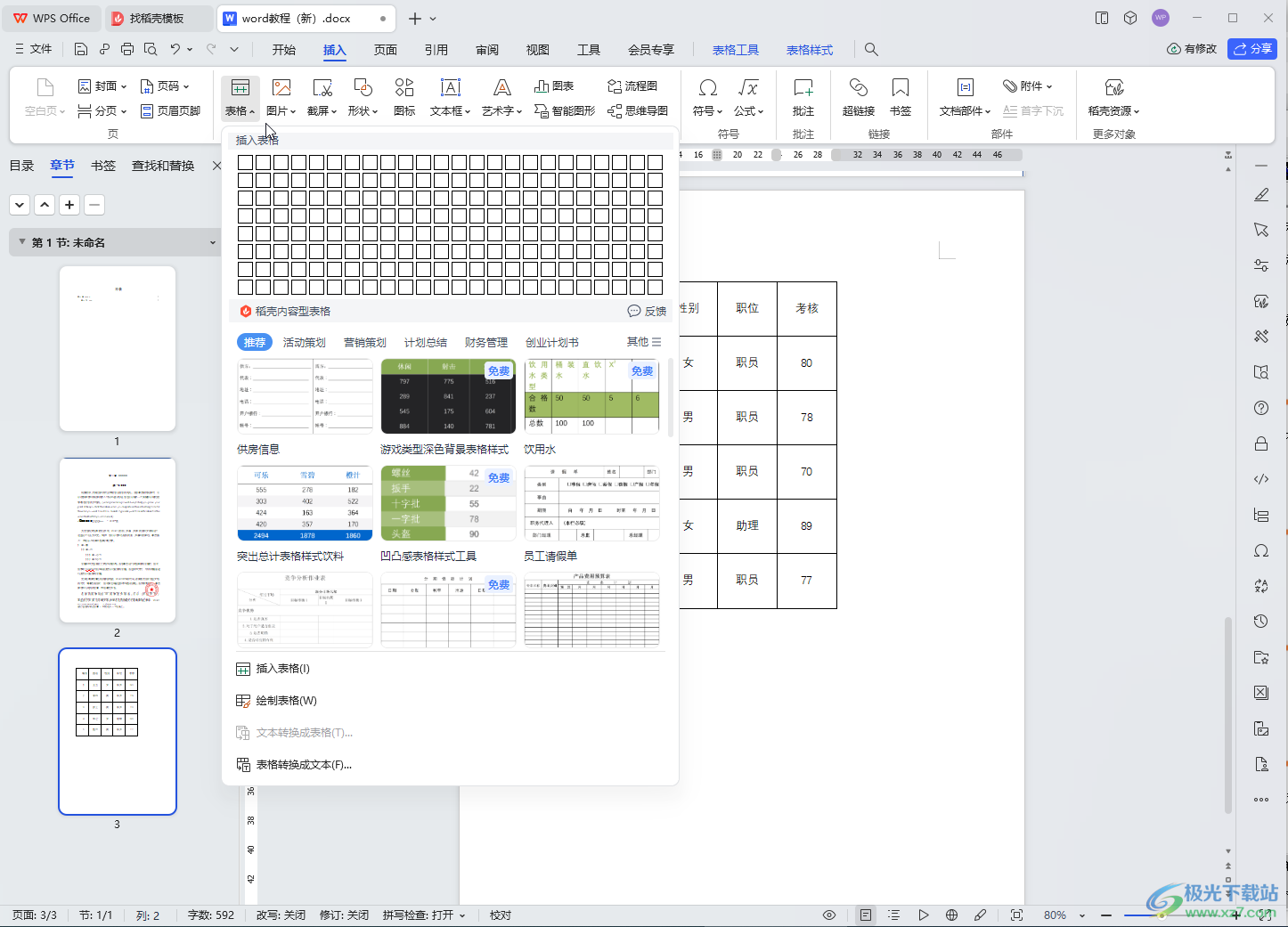Switch to the 引用 ribbon tab
Image resolution: width=1288 pixels, height=927 pixels.
[436, 49]
